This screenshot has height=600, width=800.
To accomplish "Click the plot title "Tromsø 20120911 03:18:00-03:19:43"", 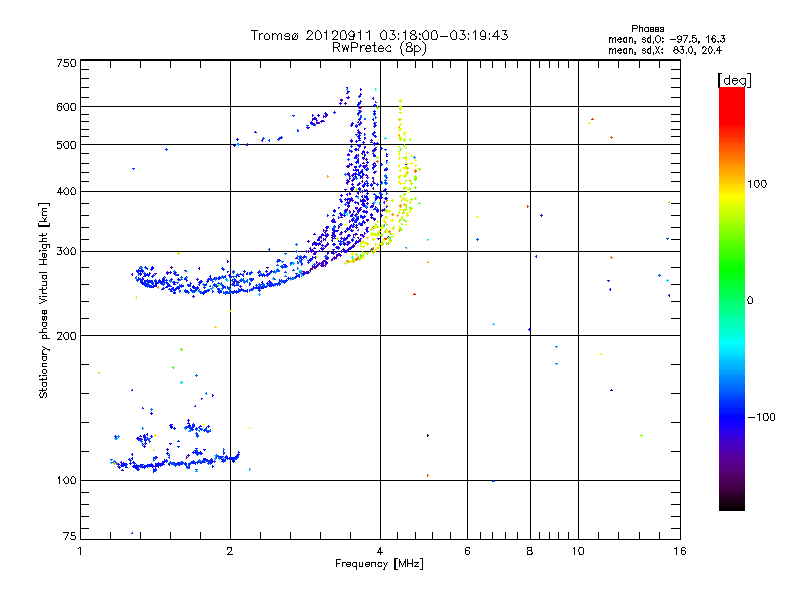I will coord(379,35).
